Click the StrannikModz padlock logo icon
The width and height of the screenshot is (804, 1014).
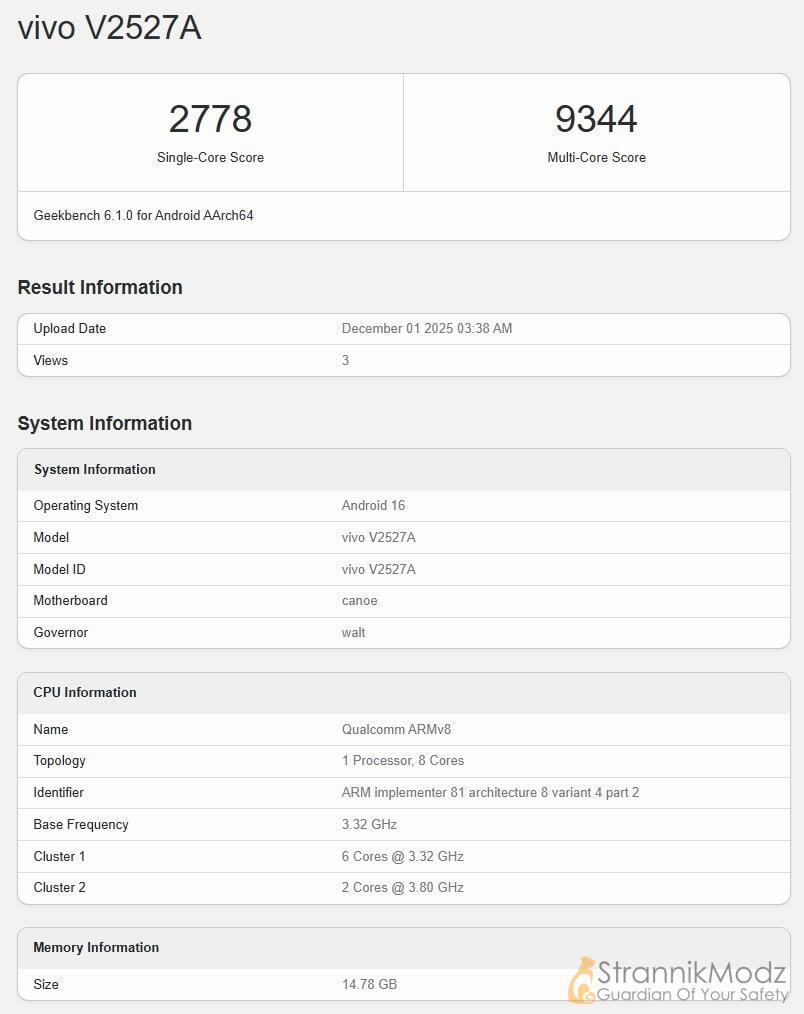[581, 980]
